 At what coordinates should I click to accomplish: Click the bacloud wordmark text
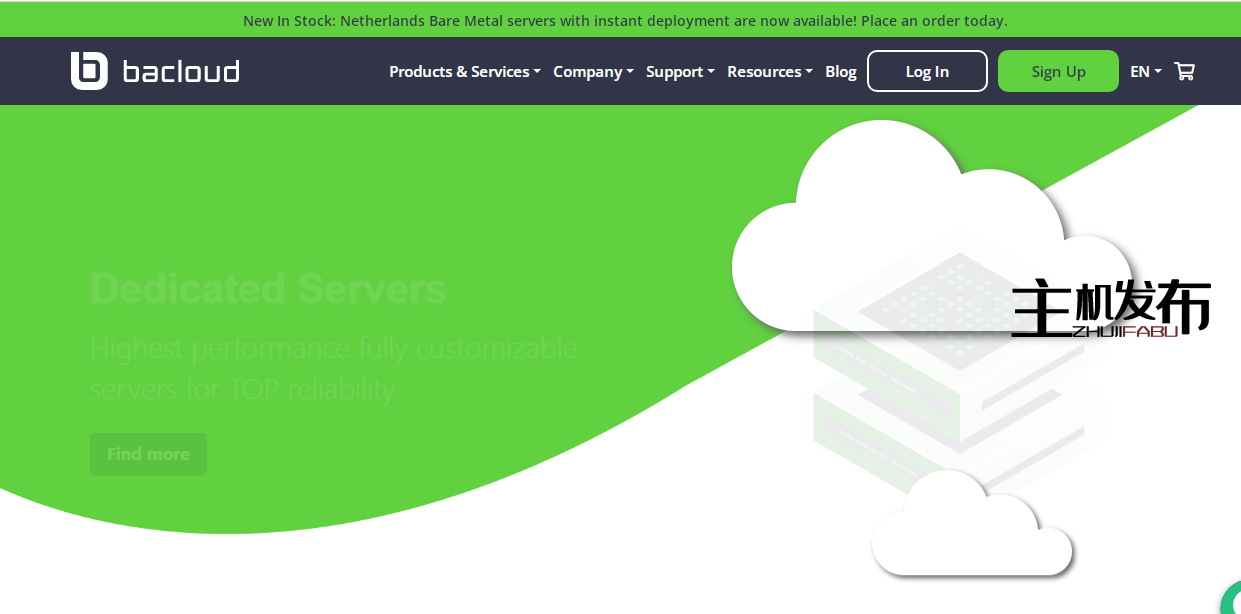(x=181, y=72)
